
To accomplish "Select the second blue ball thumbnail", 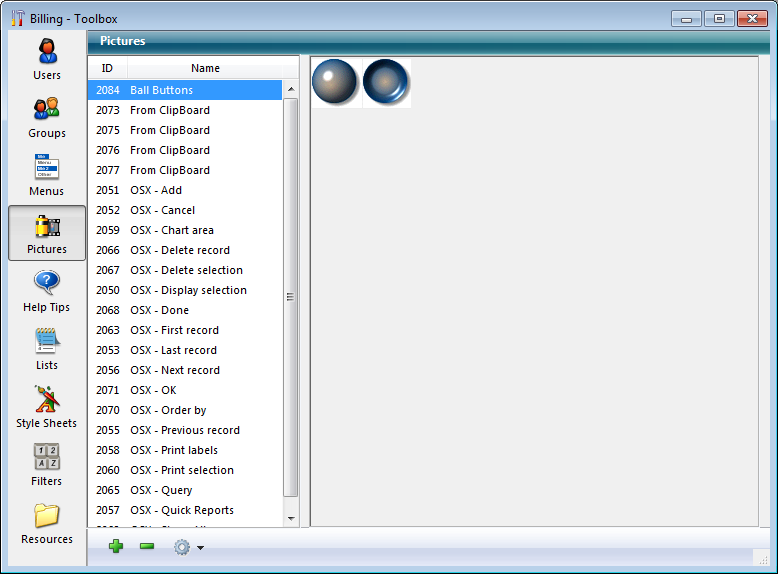I will pyautogui.click(x=385, y=82).
